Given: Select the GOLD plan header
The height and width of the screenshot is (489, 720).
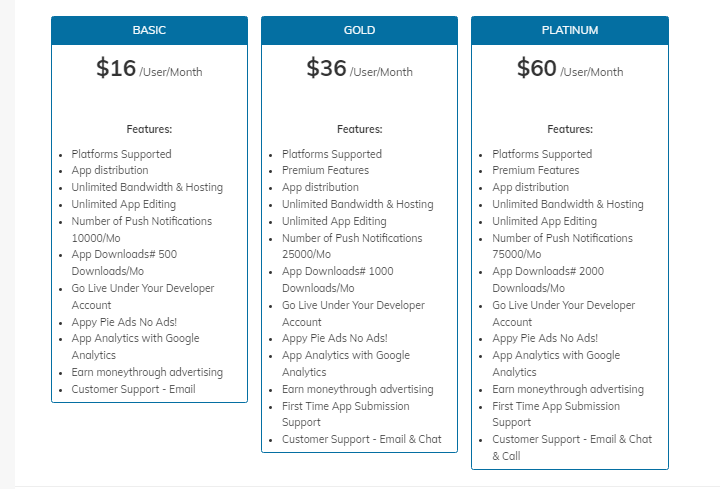Looking at the screenshot, I should point(359,30).
